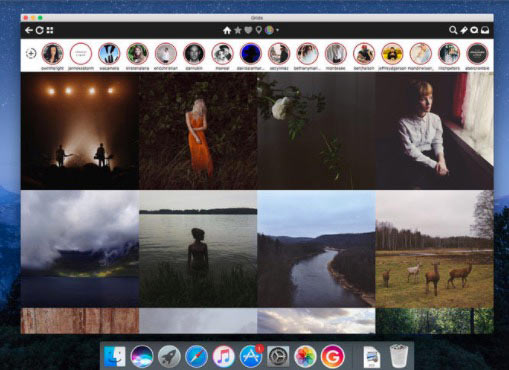Open the location pin icon
The image size is (509, 370).
click(x=258, y=30)
